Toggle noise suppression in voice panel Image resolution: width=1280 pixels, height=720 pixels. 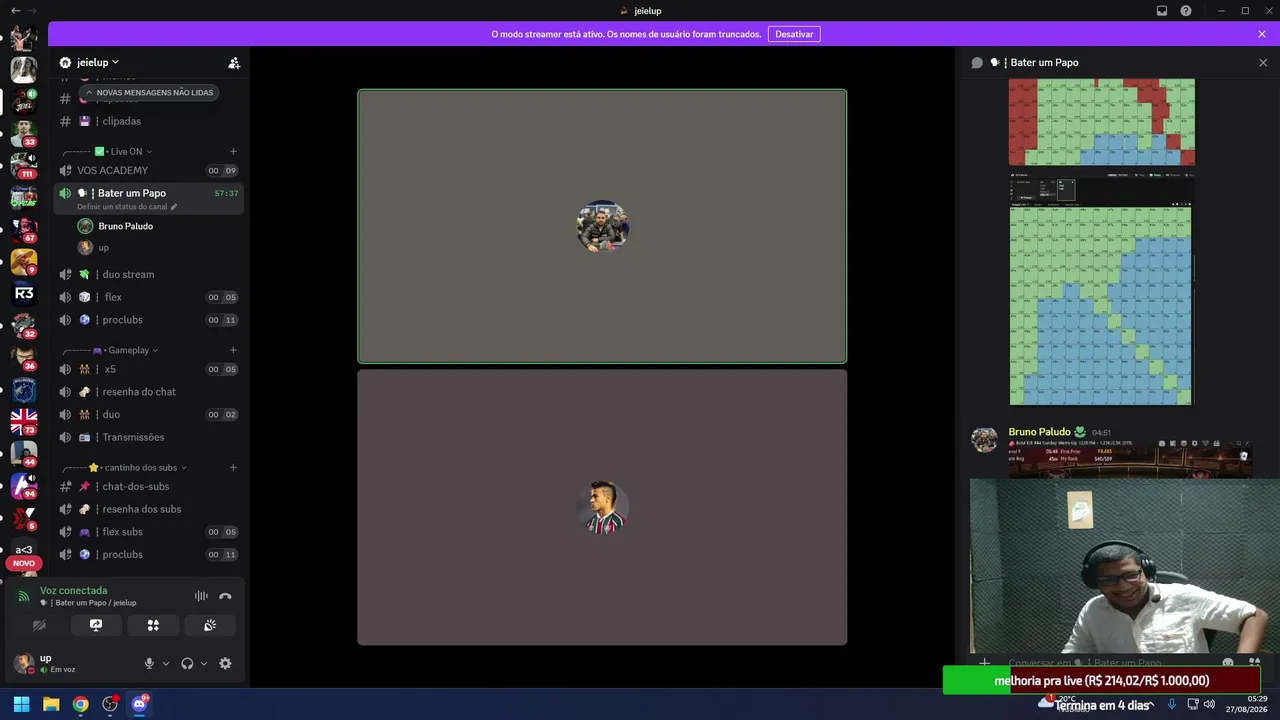(201, 596)
